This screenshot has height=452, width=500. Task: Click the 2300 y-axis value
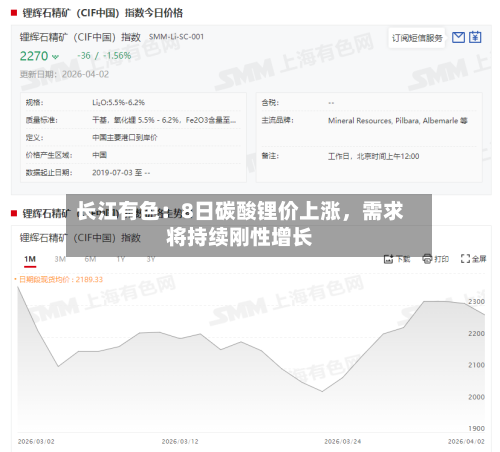point(476,301)
